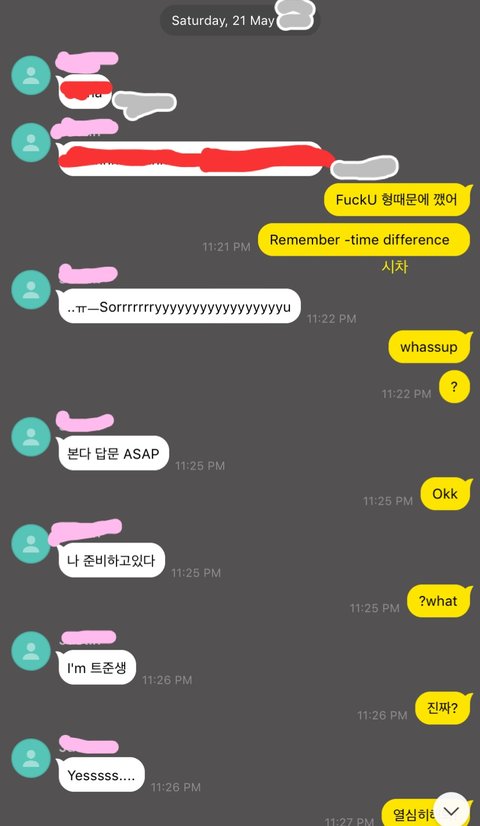Select the Yesssss.... white bubble

coord(101,775)
